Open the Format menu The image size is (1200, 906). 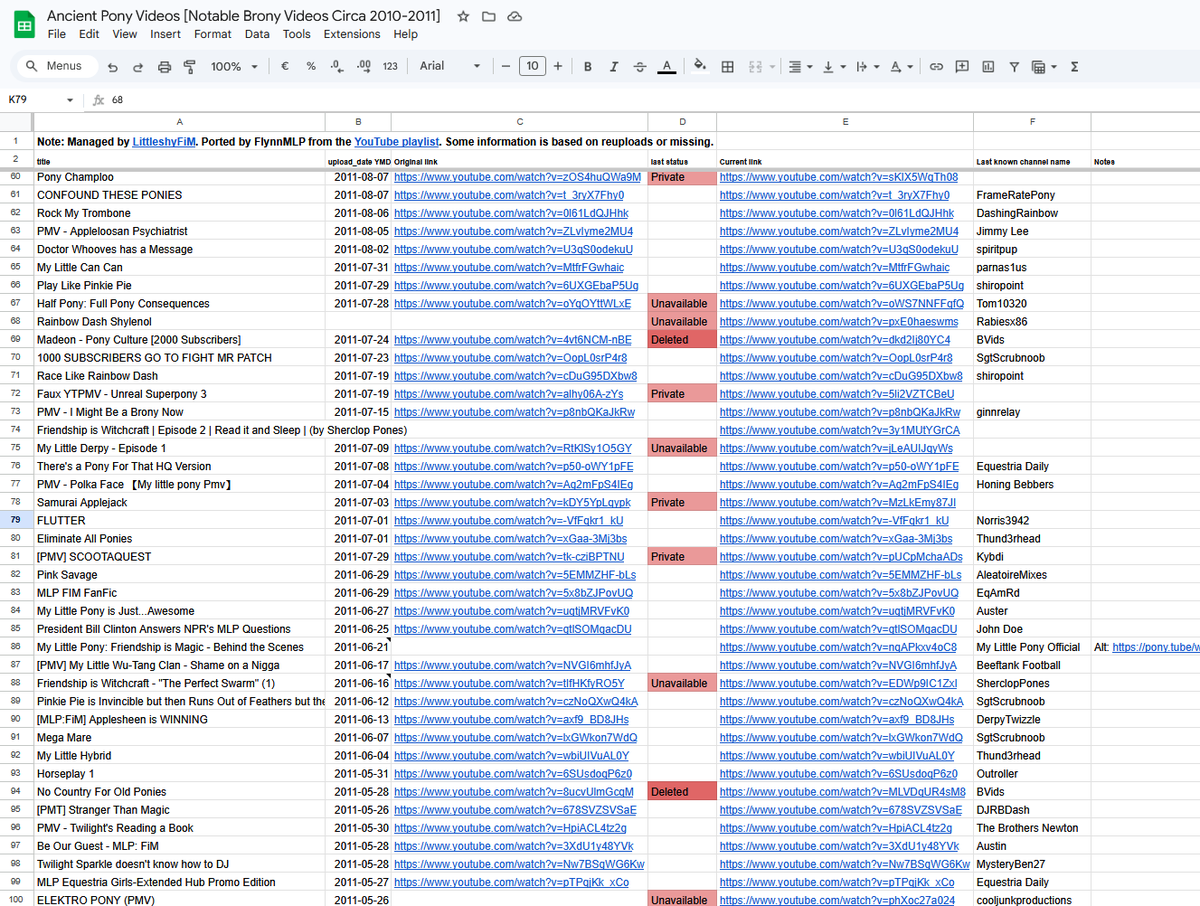(x=213, y=34)
